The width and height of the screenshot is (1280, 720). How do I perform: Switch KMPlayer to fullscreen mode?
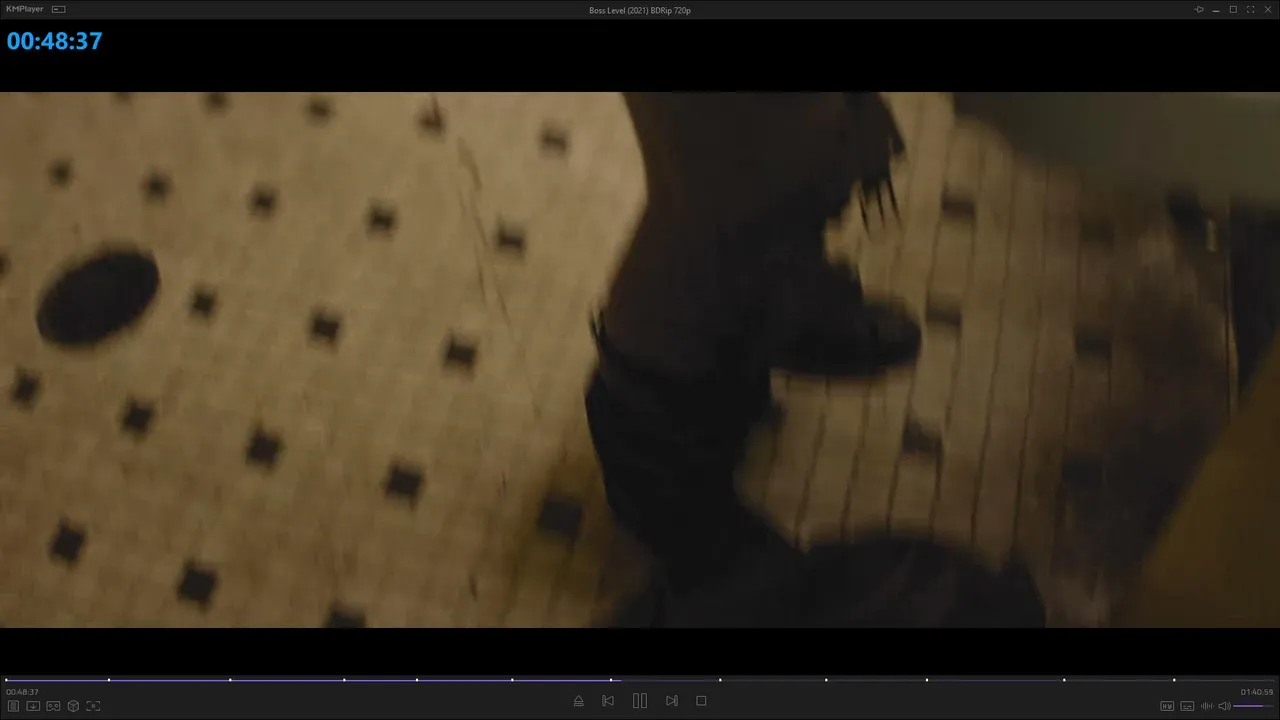click(x=1250, y=9)
